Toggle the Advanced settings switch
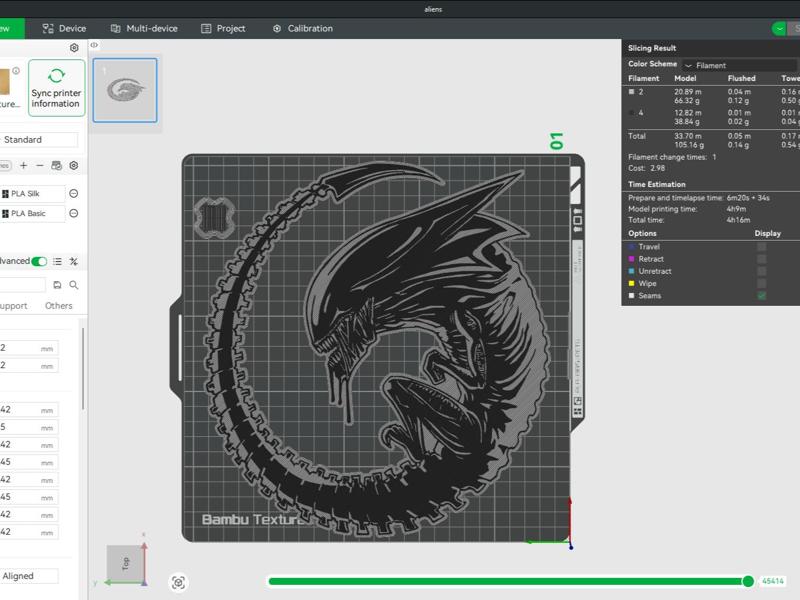Screen dimensions: 800x600 pyautogui.click(x=39, y=261)
